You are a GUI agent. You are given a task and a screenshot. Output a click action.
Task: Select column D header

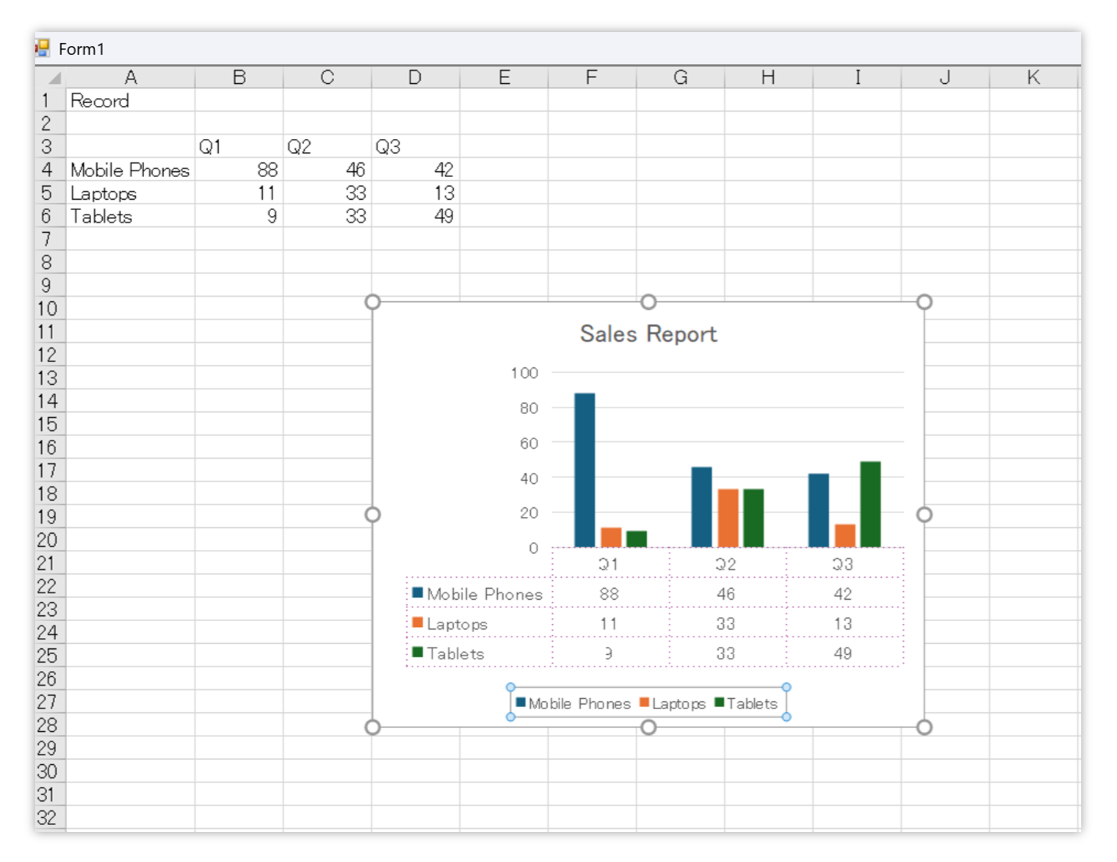click(x=415, y=77)
